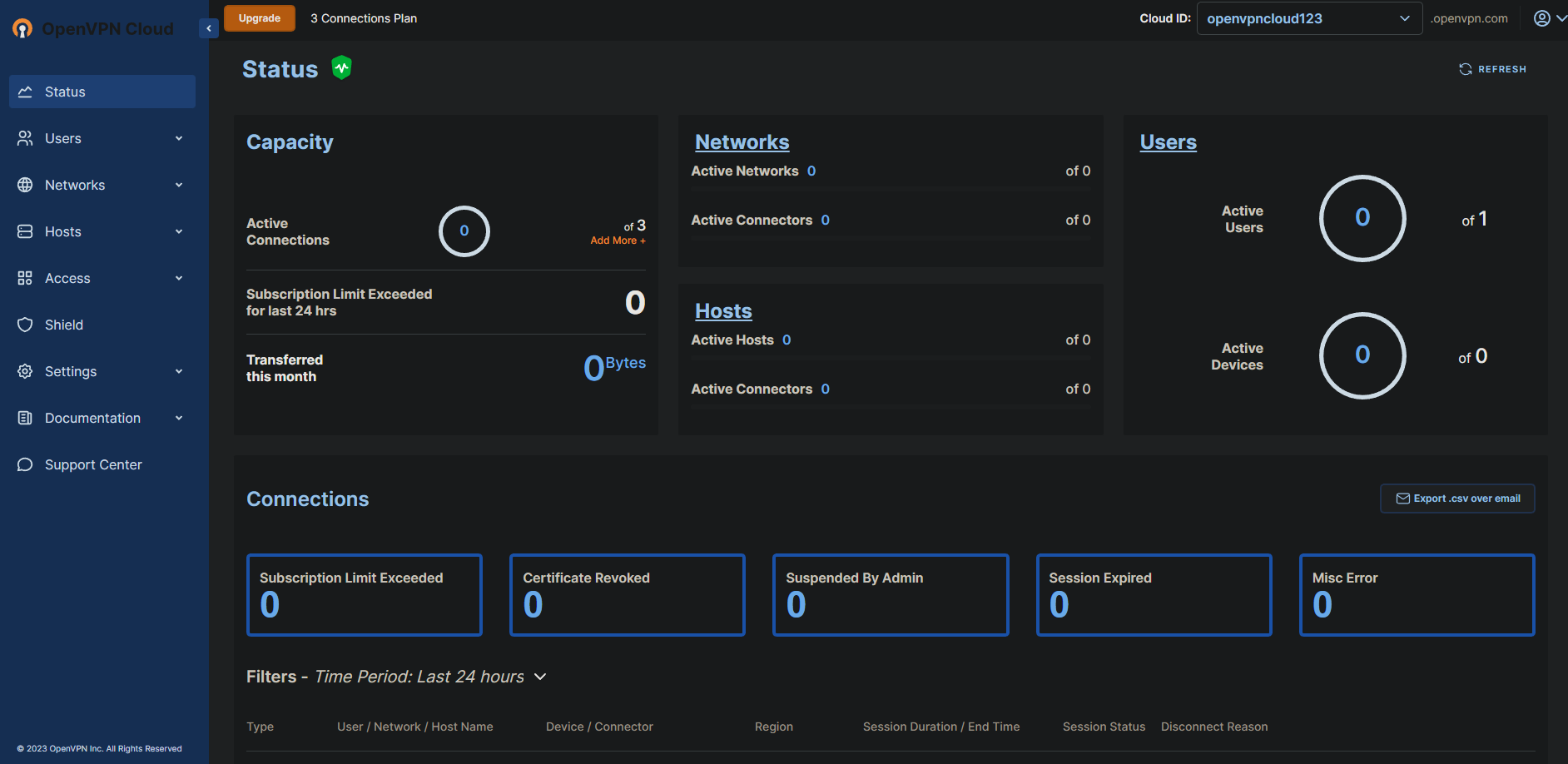
Task: Click the Users people icon in sidebar
Action: 25,138
